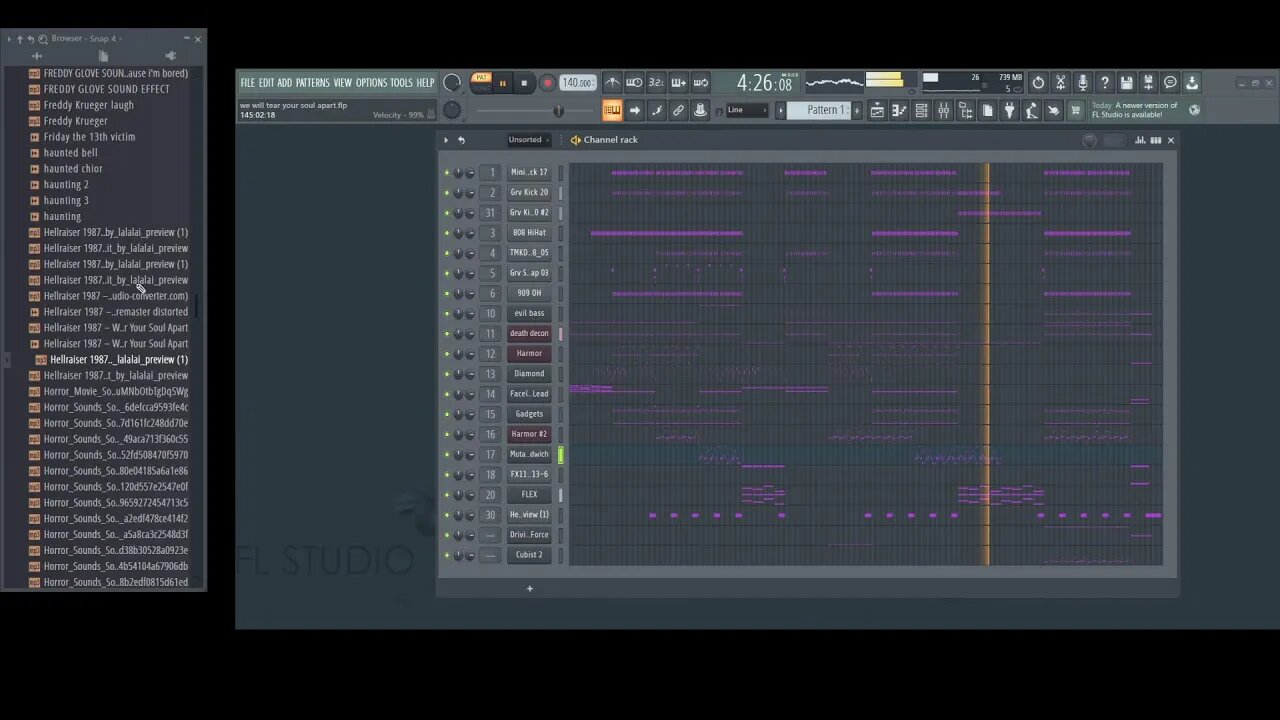The image size is (1280, 720).
Task: Mute the Cubist 2 channel green light
Action: pos(447,555)
